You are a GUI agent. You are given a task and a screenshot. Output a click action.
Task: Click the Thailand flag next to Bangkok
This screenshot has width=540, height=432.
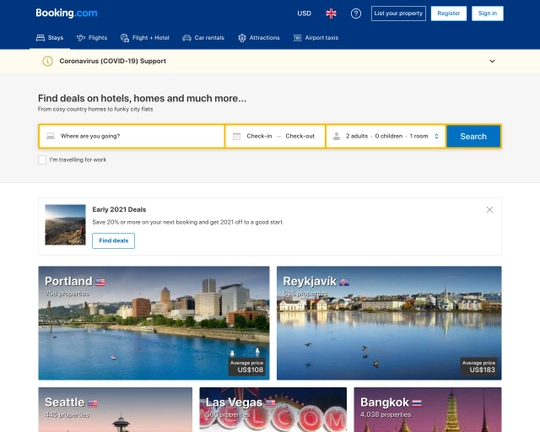[x=417, y=403]
